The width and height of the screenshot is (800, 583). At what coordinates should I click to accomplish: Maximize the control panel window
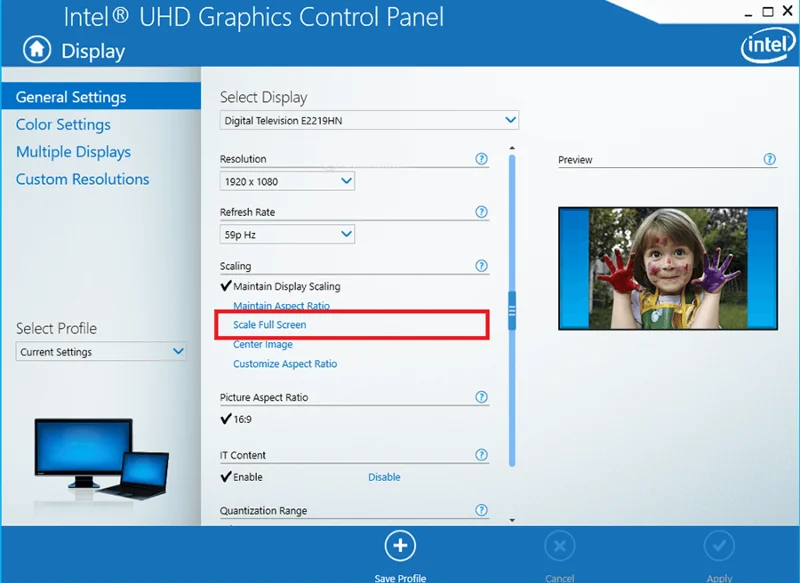[768, 12]
